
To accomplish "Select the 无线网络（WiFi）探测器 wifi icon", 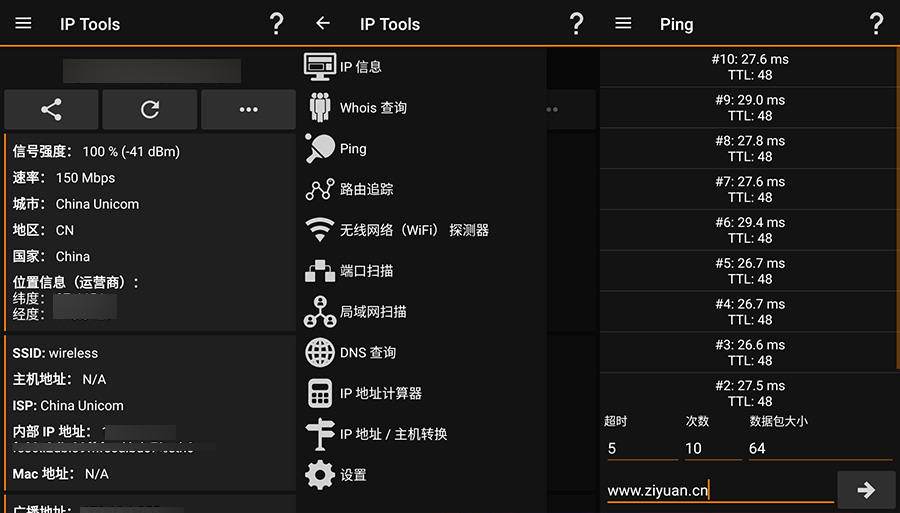I will [x=320, y=230].
